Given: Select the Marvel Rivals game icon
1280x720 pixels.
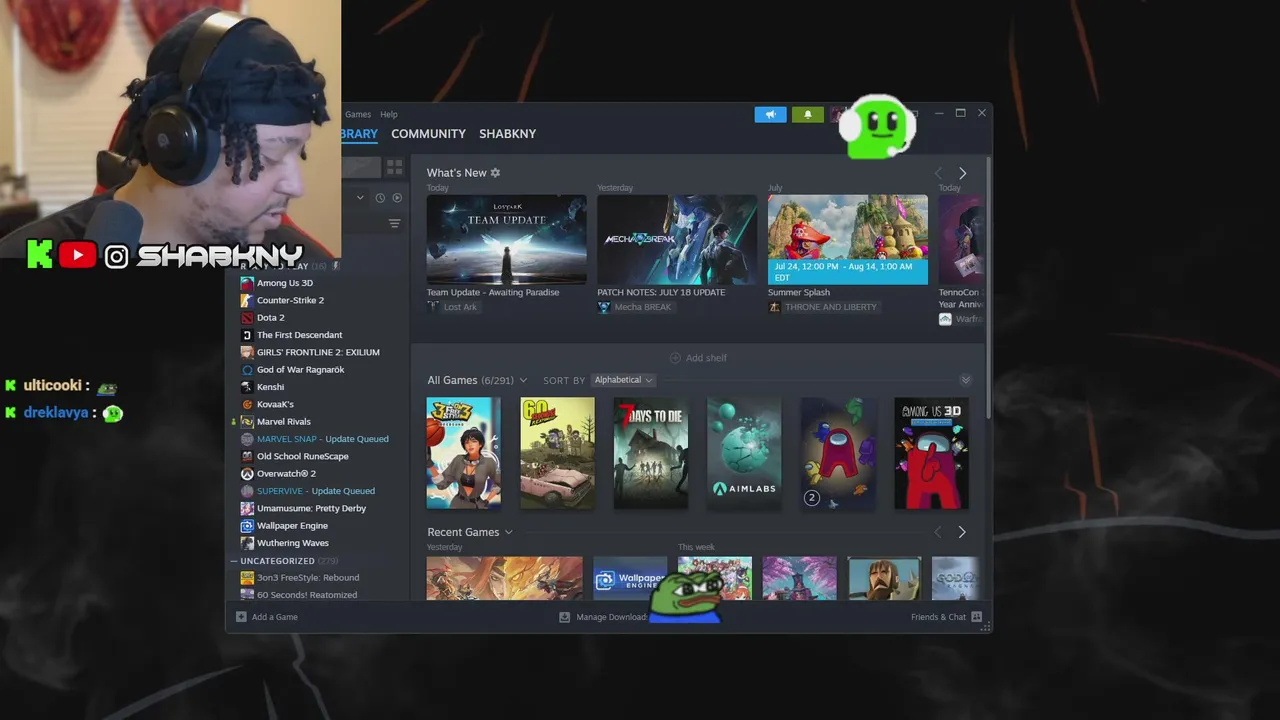Looking at the screenshot, I should coord(247,422).
